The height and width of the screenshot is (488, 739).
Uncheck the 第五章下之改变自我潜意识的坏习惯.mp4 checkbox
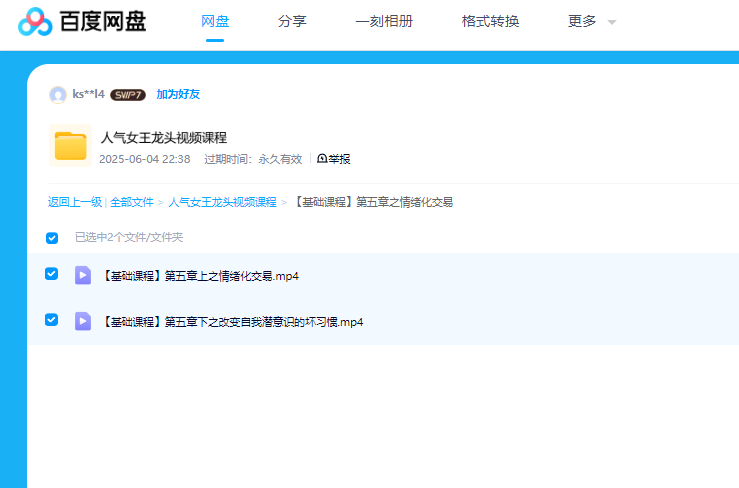pyautogui.click(x=52, y=320)
